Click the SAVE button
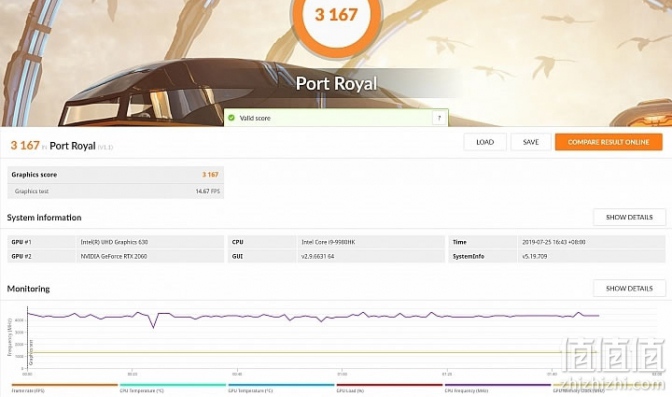 (x=531, y=142)
